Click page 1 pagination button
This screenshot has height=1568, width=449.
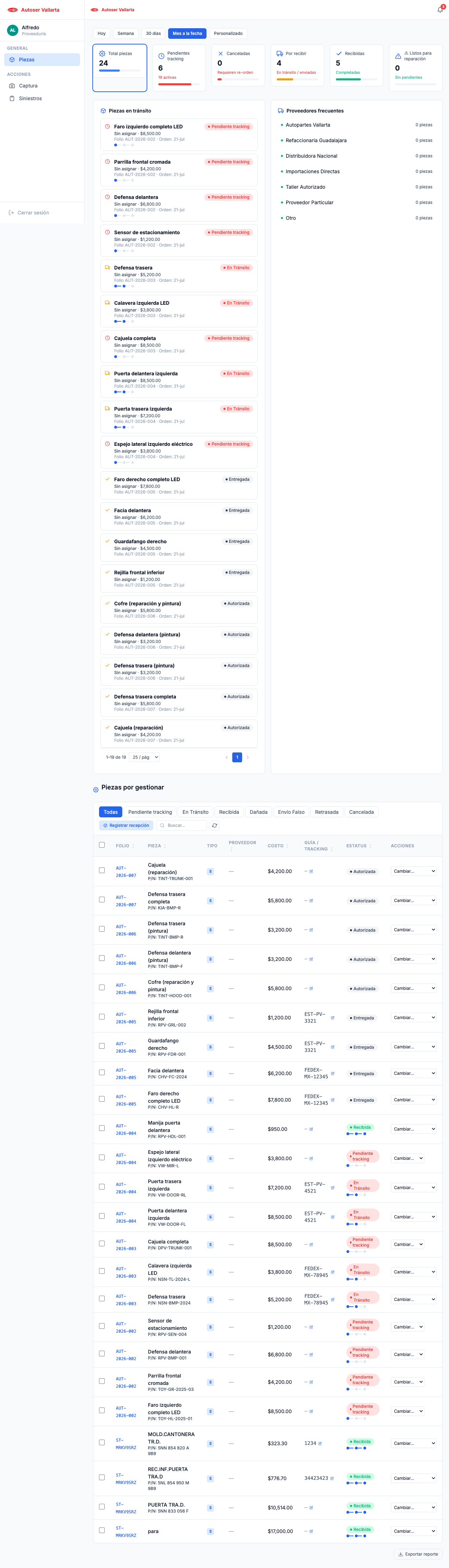pyautogui.click(x=237, y=757)
